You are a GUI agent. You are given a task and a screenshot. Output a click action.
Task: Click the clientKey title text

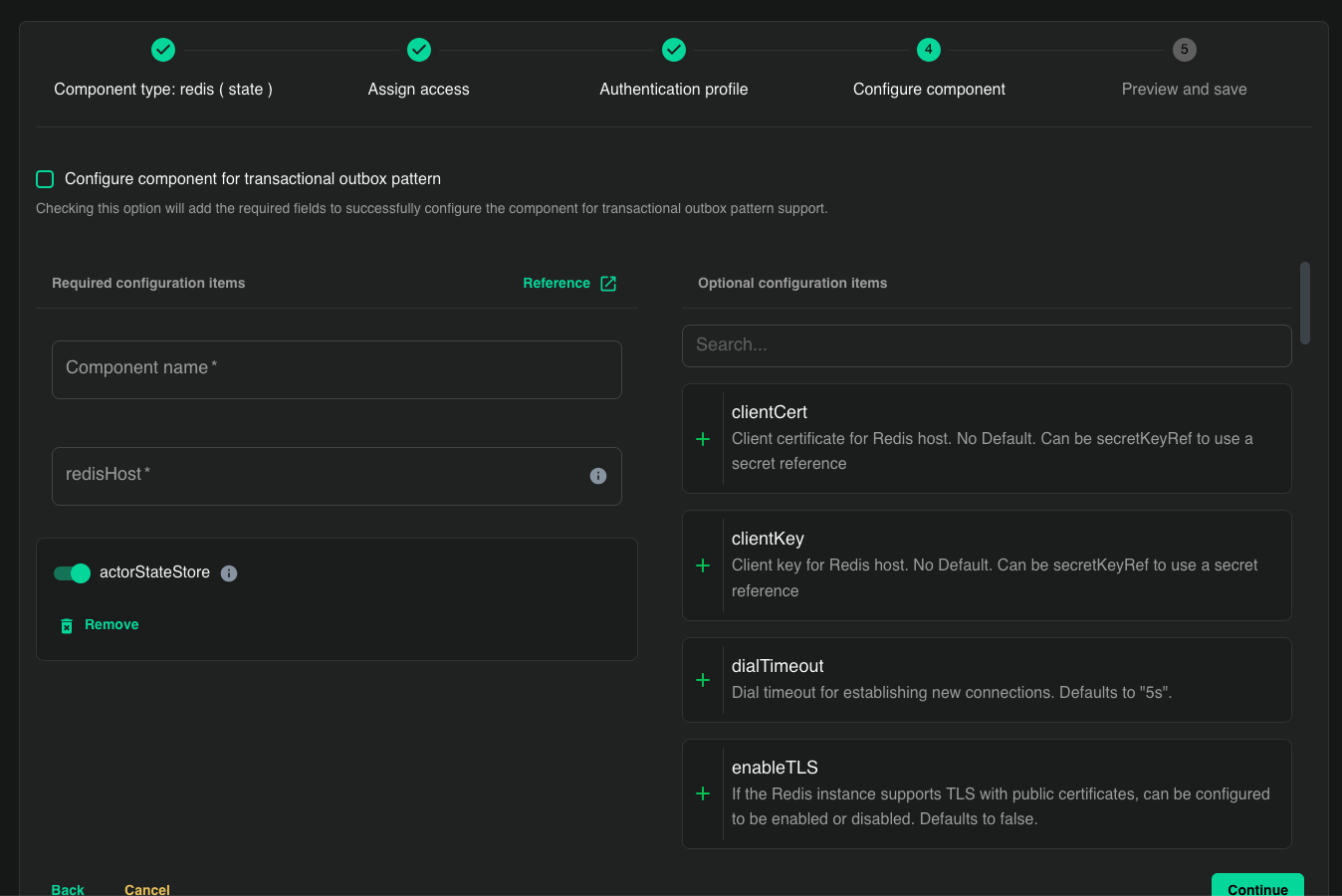coord(768,539)
